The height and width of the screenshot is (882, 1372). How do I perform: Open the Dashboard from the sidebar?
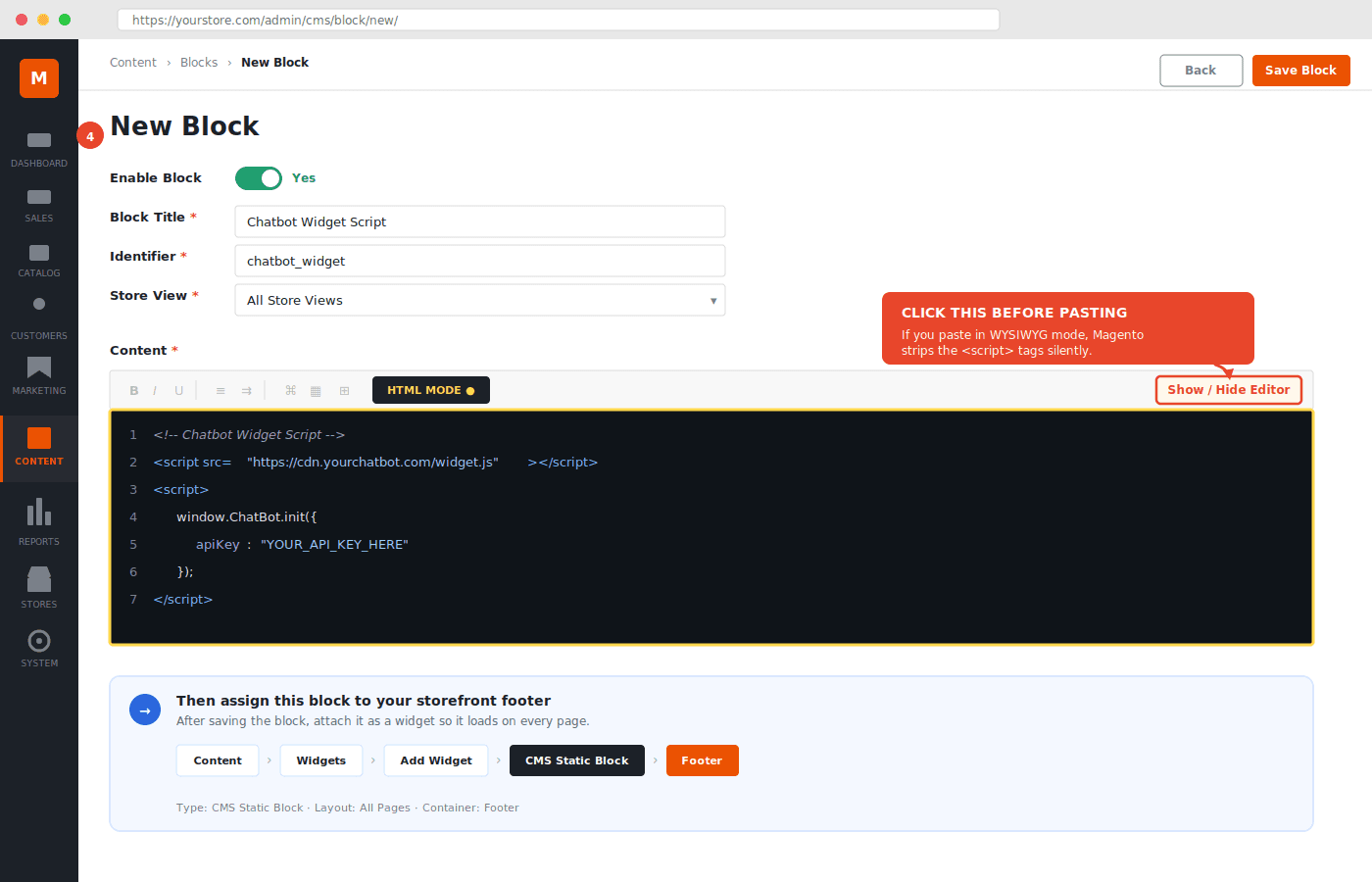coord(38,149)
